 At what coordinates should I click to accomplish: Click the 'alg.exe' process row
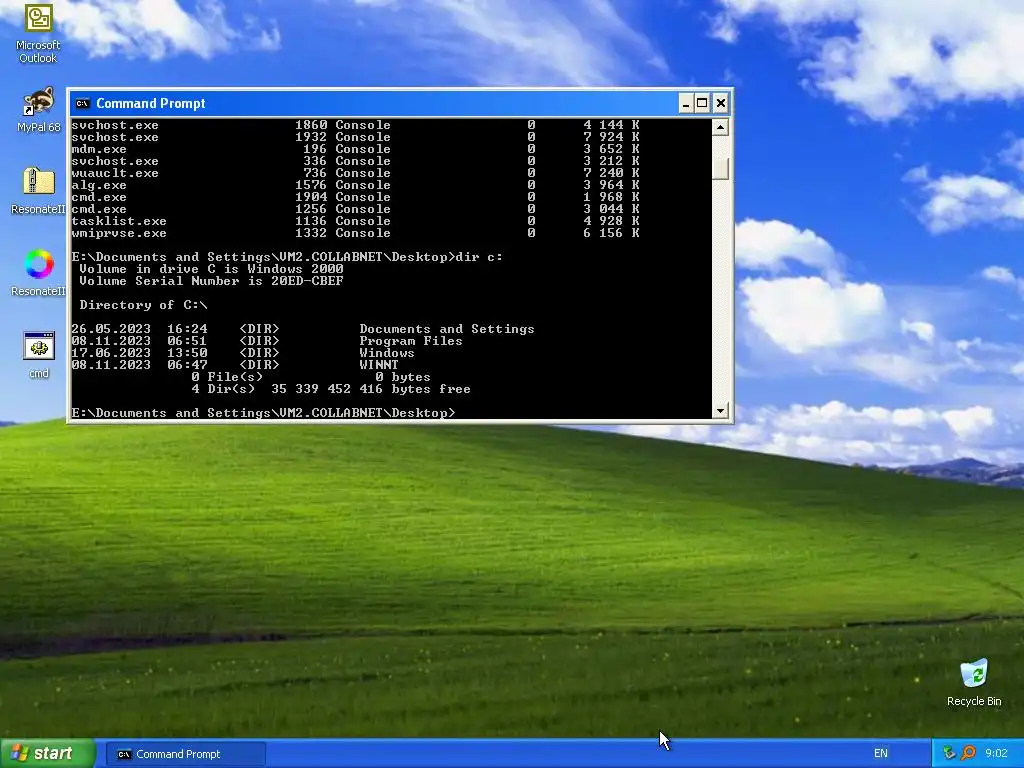[x=355, y=185]
